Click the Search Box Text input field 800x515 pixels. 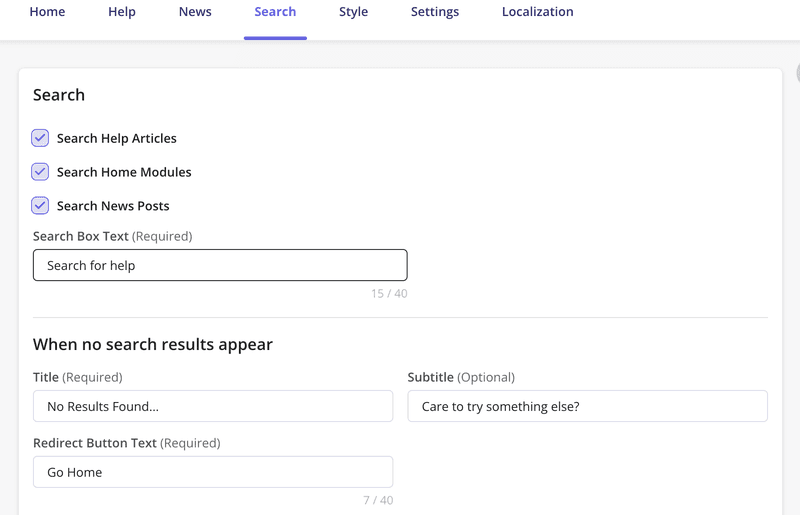click(x=220, y=265)
